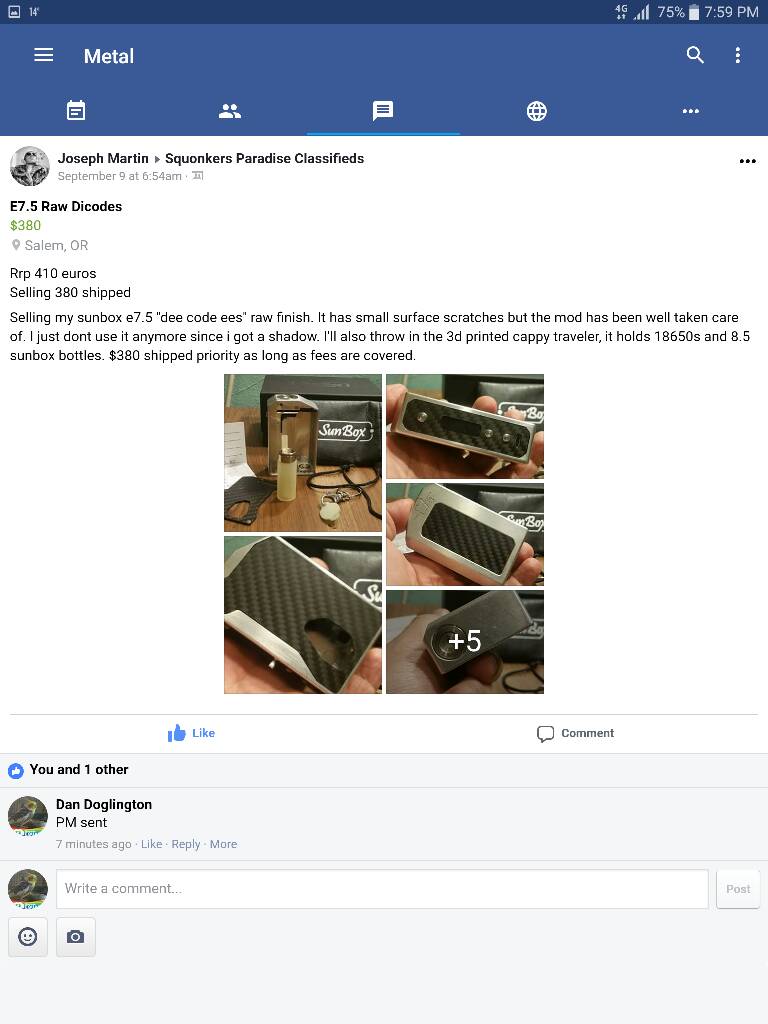Open the header overflow menu
Viewport: 768px width, 1024px height.
click(738, 56)
